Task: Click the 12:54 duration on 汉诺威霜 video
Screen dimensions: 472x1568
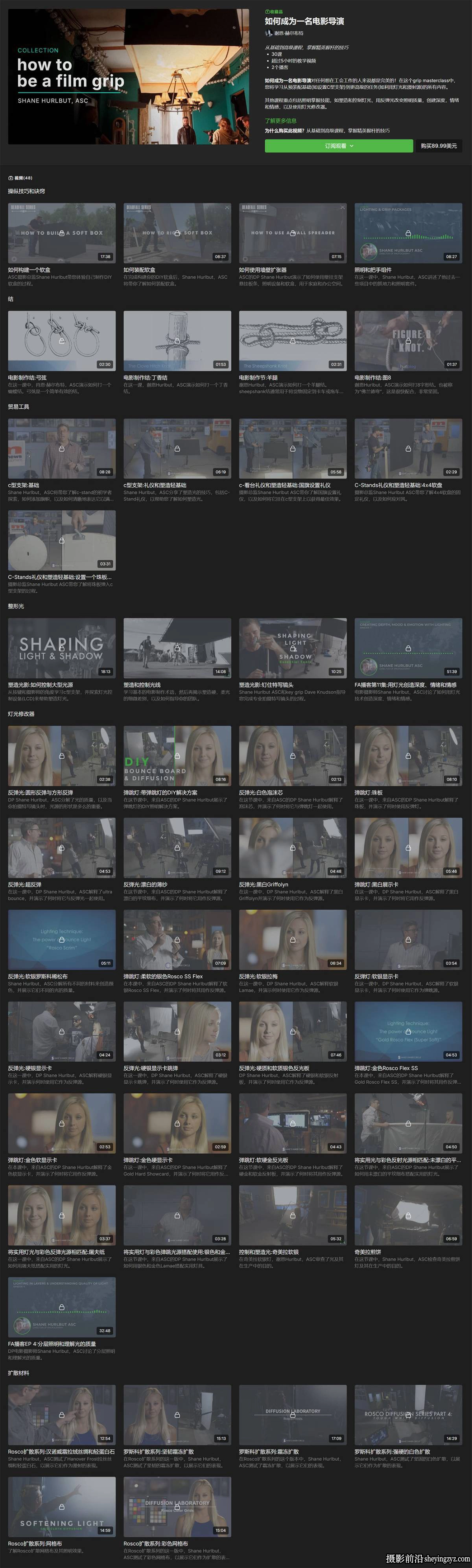Action: [105, 1438]
